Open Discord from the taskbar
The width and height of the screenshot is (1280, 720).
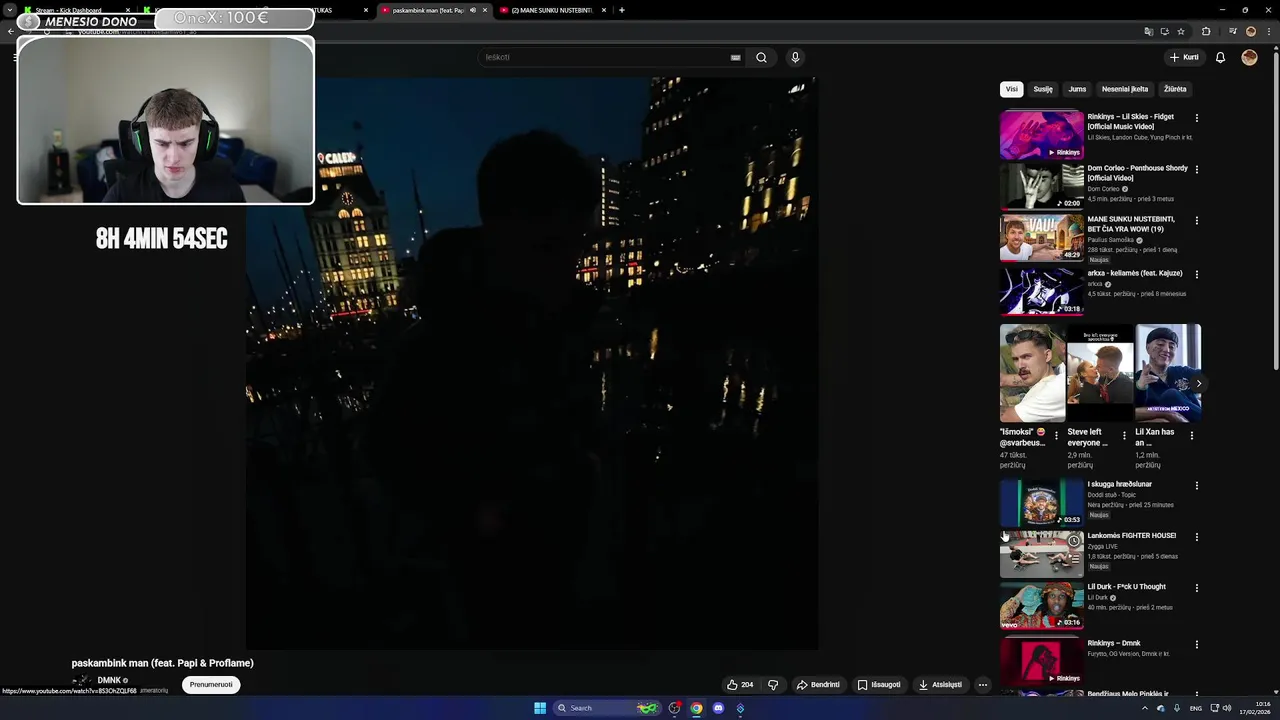pyautogui.click(x=718, y=708)
